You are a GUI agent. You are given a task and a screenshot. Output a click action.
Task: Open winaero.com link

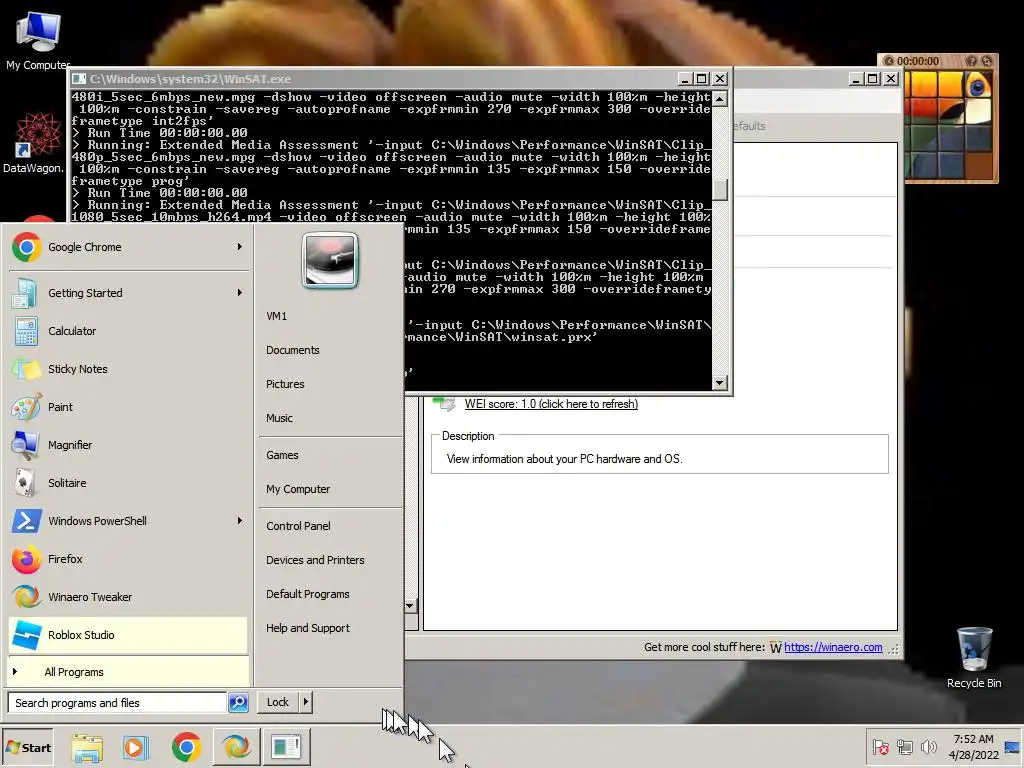coord(833,647)
